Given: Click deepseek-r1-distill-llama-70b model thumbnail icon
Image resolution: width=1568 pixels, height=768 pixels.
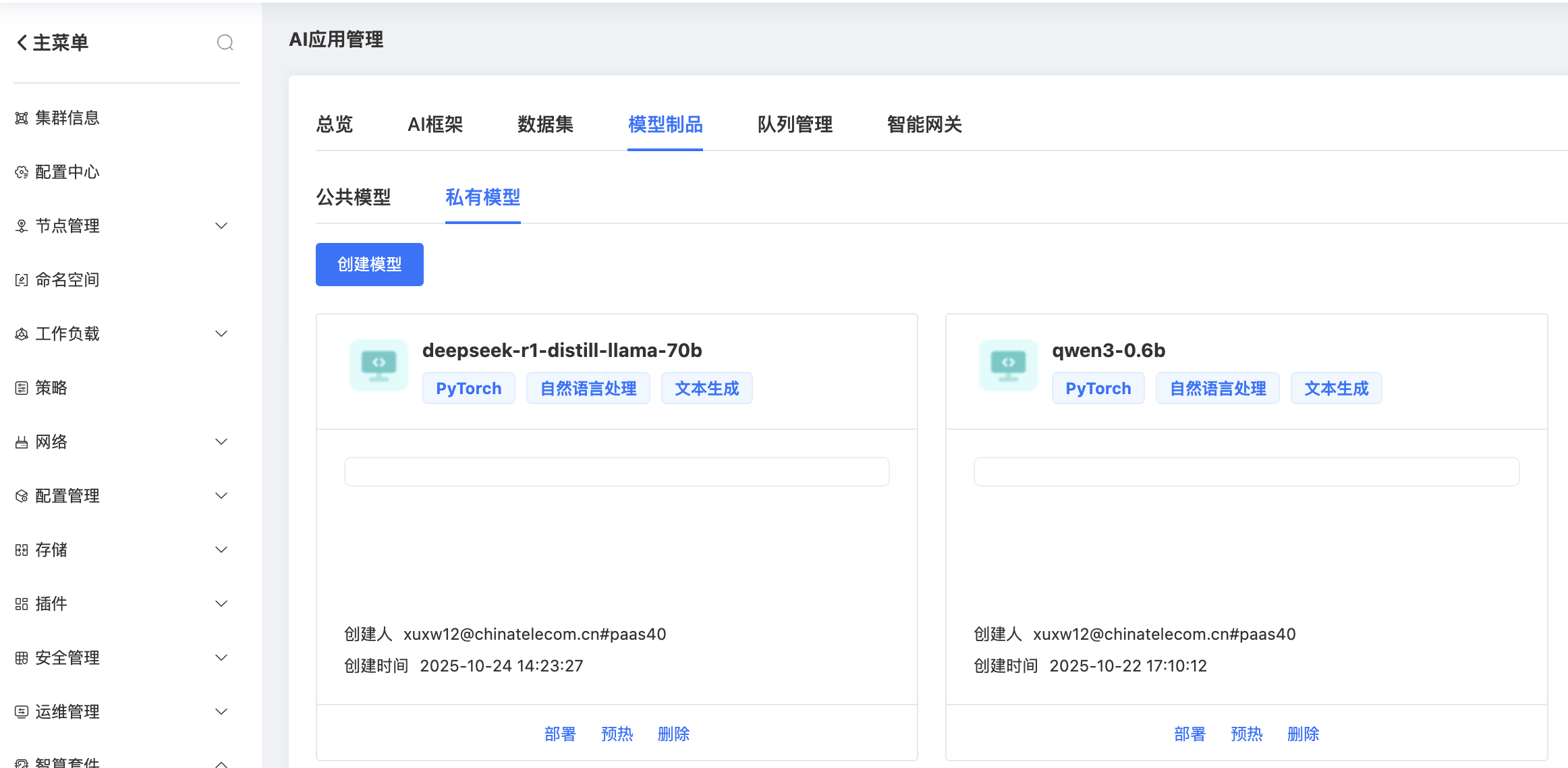Looking at the screenshot, I should click(x=379, y=365).
